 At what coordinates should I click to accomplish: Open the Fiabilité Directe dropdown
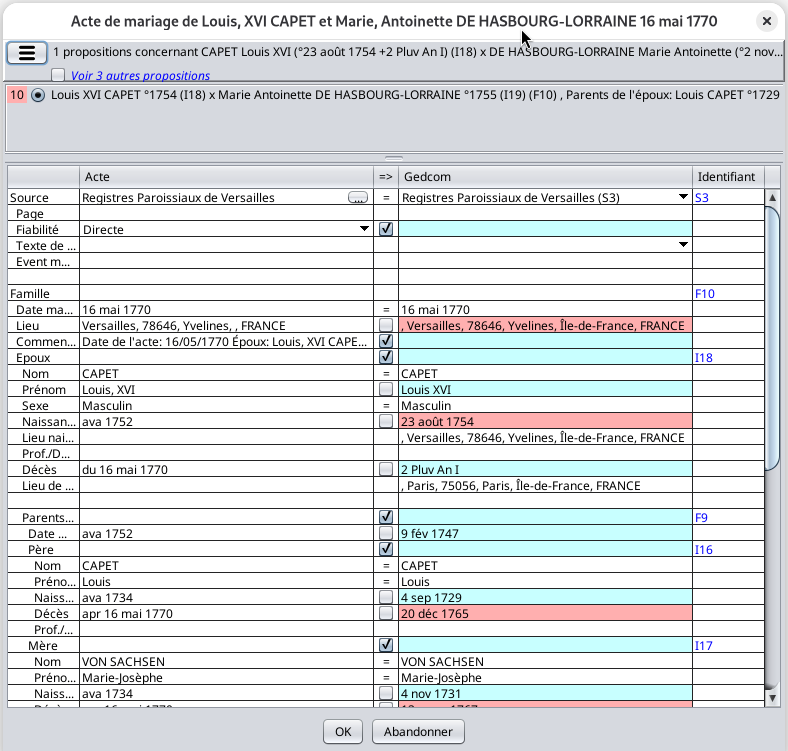(364, 229)
